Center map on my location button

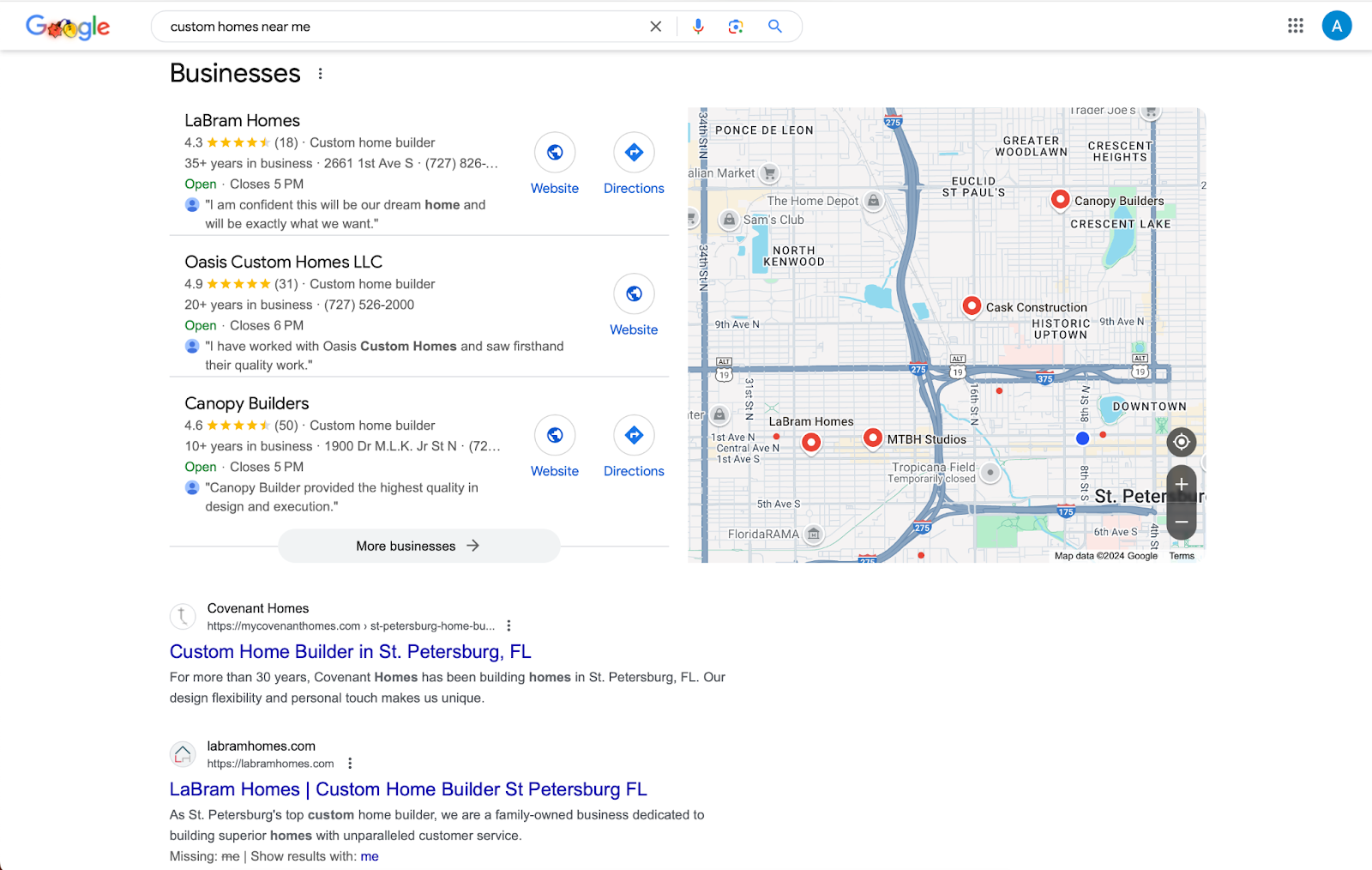point(1182,442)
